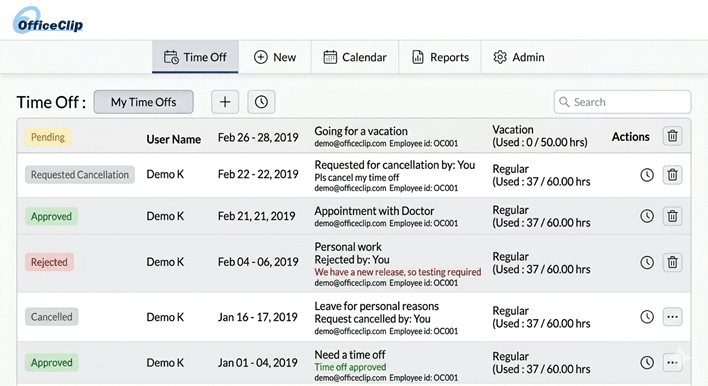Select the date Feb 21, 21, 2019
This screenshot has width=708, height=386.
(x=256, y=216)
